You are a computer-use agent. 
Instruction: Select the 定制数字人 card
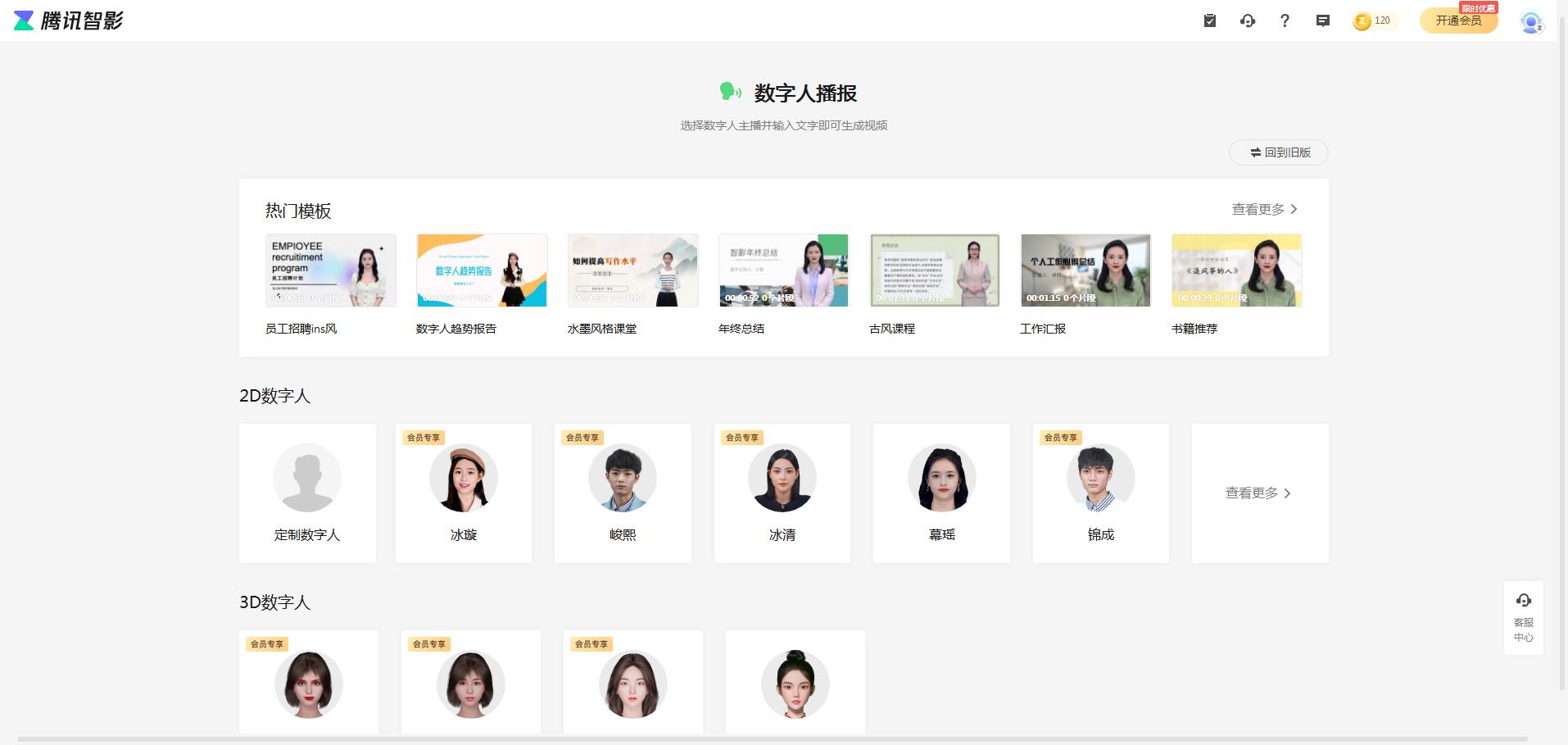click(x=307, y=493)
